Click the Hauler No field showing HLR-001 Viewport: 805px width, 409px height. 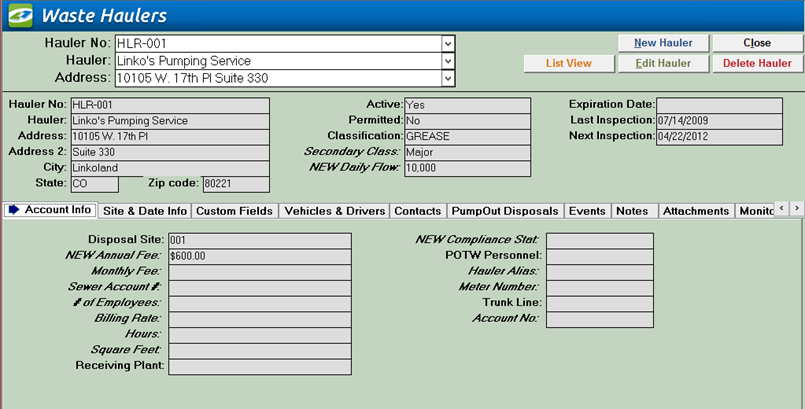(170, 105)
